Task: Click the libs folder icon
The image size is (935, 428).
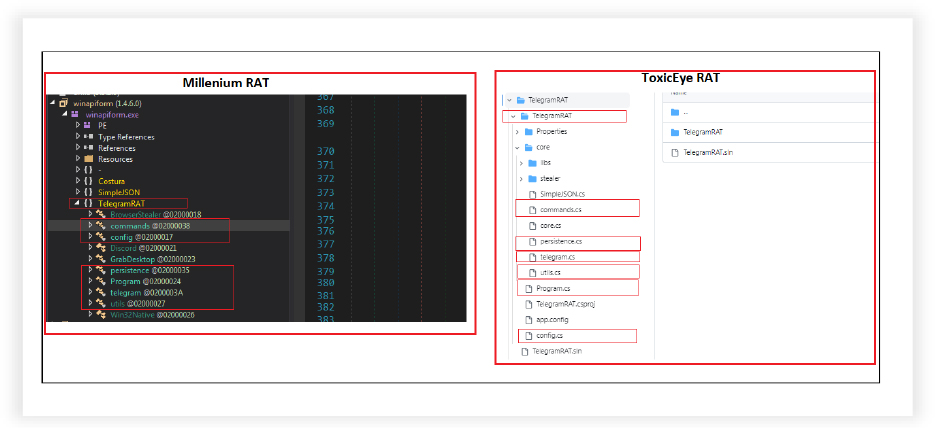Action: pyautogui.click(x=532, y=163)
